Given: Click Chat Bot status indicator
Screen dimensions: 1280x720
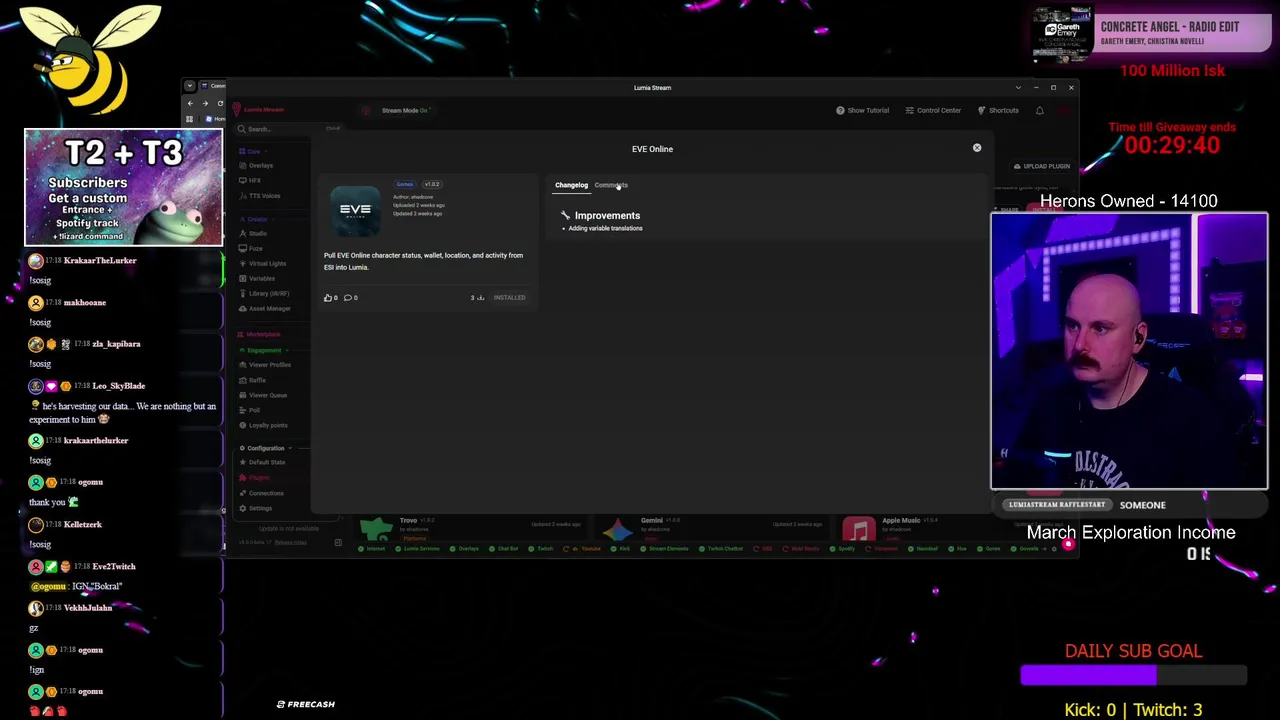Looking at the screenshot, I should coord(505,548).
